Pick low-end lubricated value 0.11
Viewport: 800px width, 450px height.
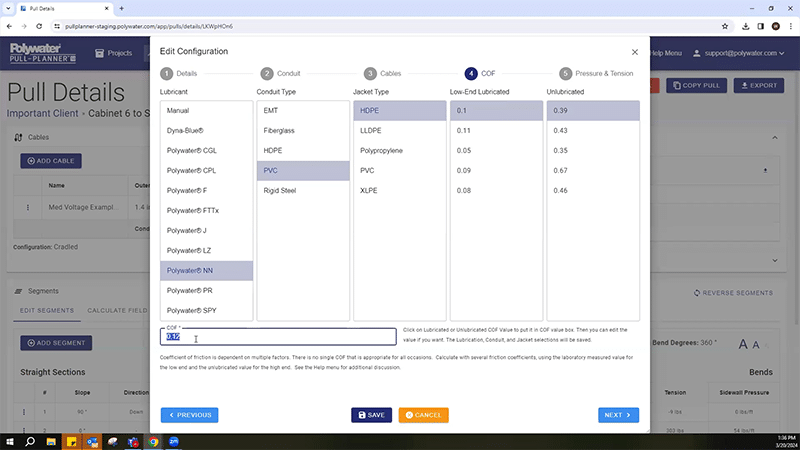coord(496,131)
